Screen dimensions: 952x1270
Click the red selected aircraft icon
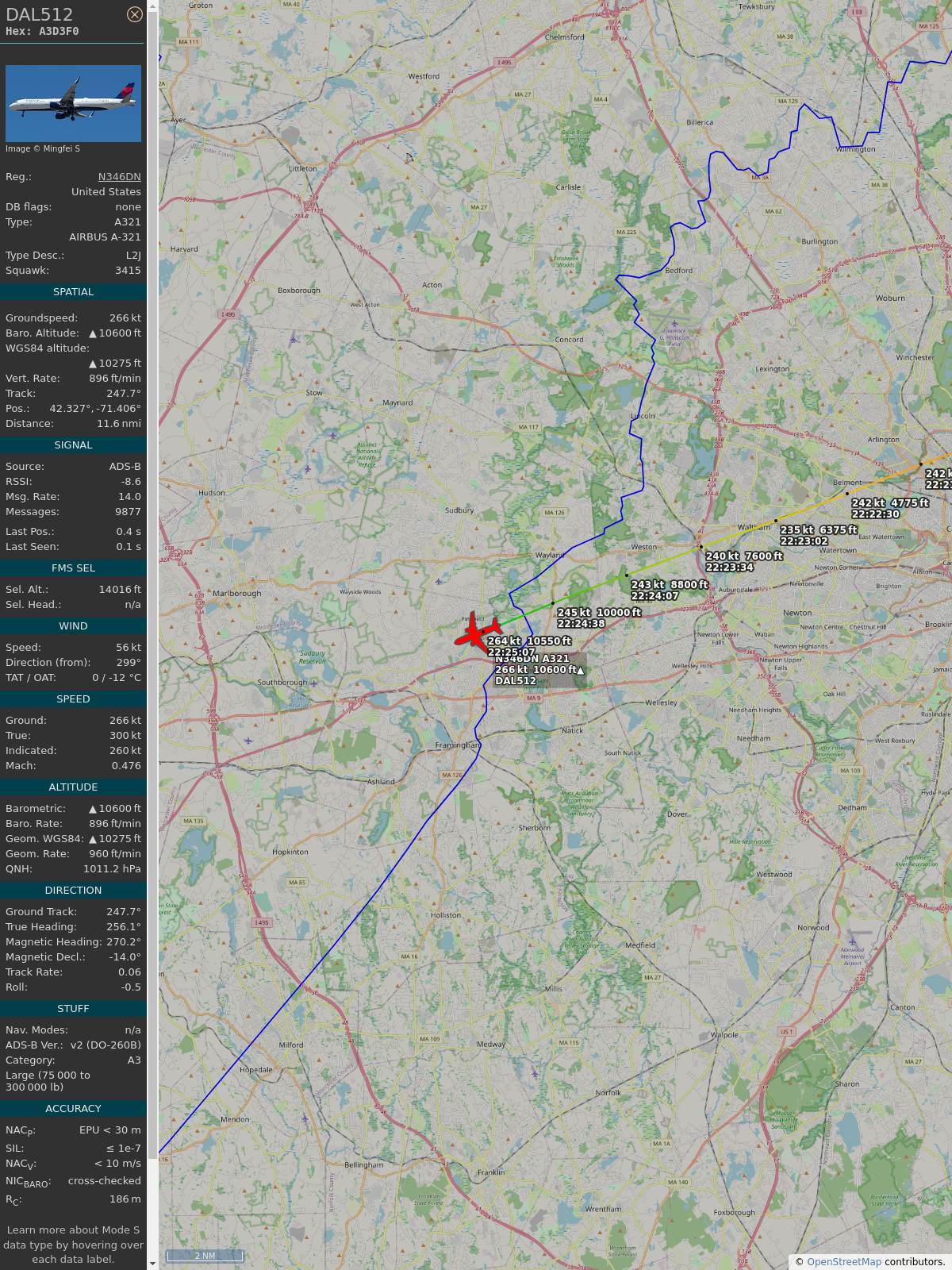477,632
